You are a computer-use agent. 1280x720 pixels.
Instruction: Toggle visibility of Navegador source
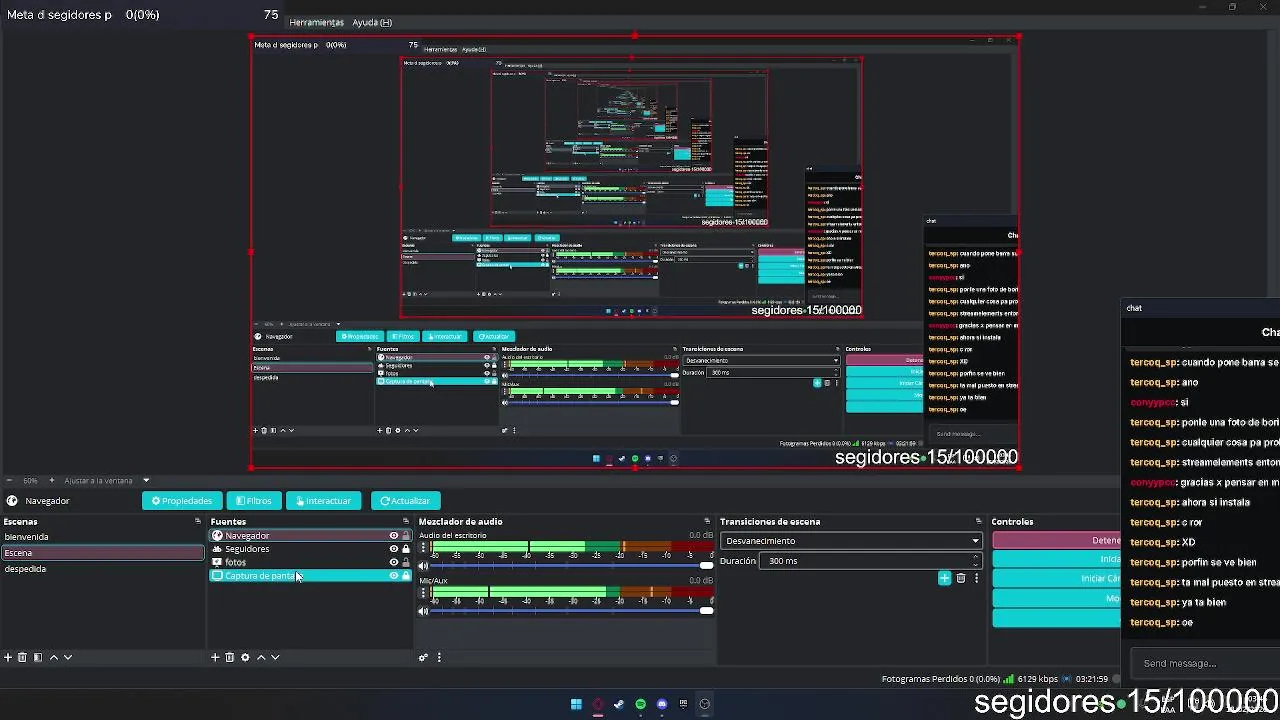[x=393, y=536]
